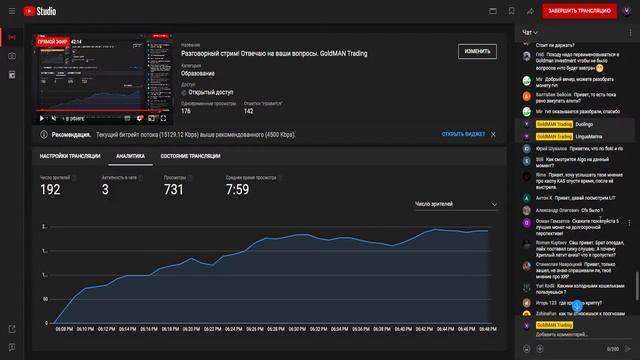This screenshot has height=360, width=640.
Task: Click the clip/window icon in top bar
Action: point(493,11)
